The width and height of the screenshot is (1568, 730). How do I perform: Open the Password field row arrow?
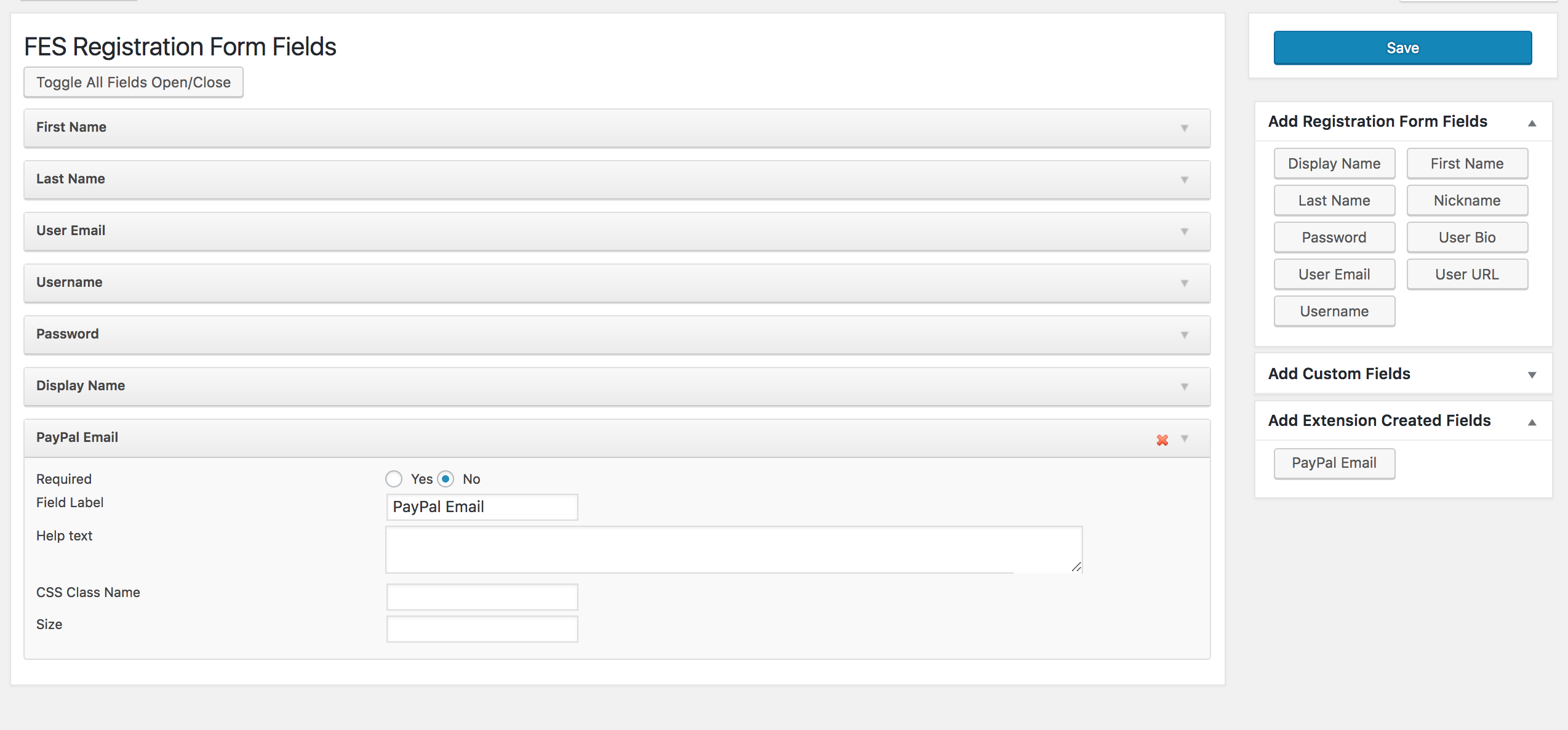[x=1185, y=335]
